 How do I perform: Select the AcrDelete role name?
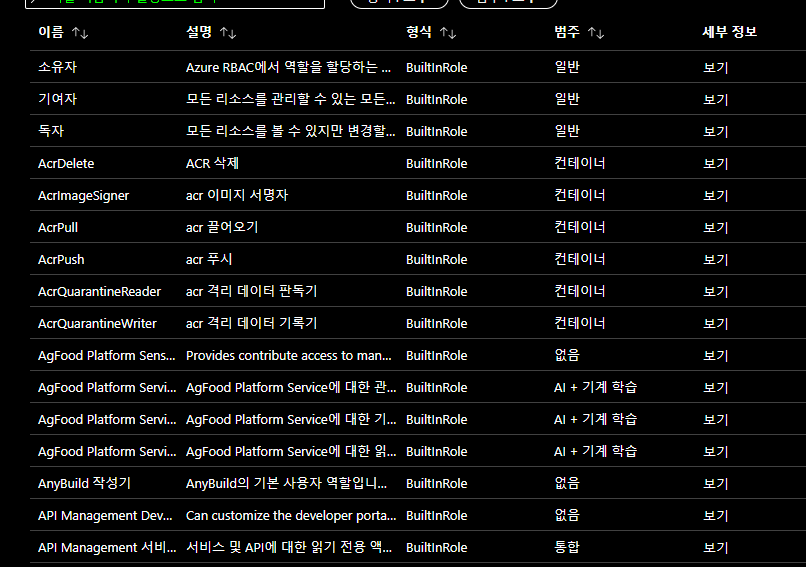click(66, 163)
